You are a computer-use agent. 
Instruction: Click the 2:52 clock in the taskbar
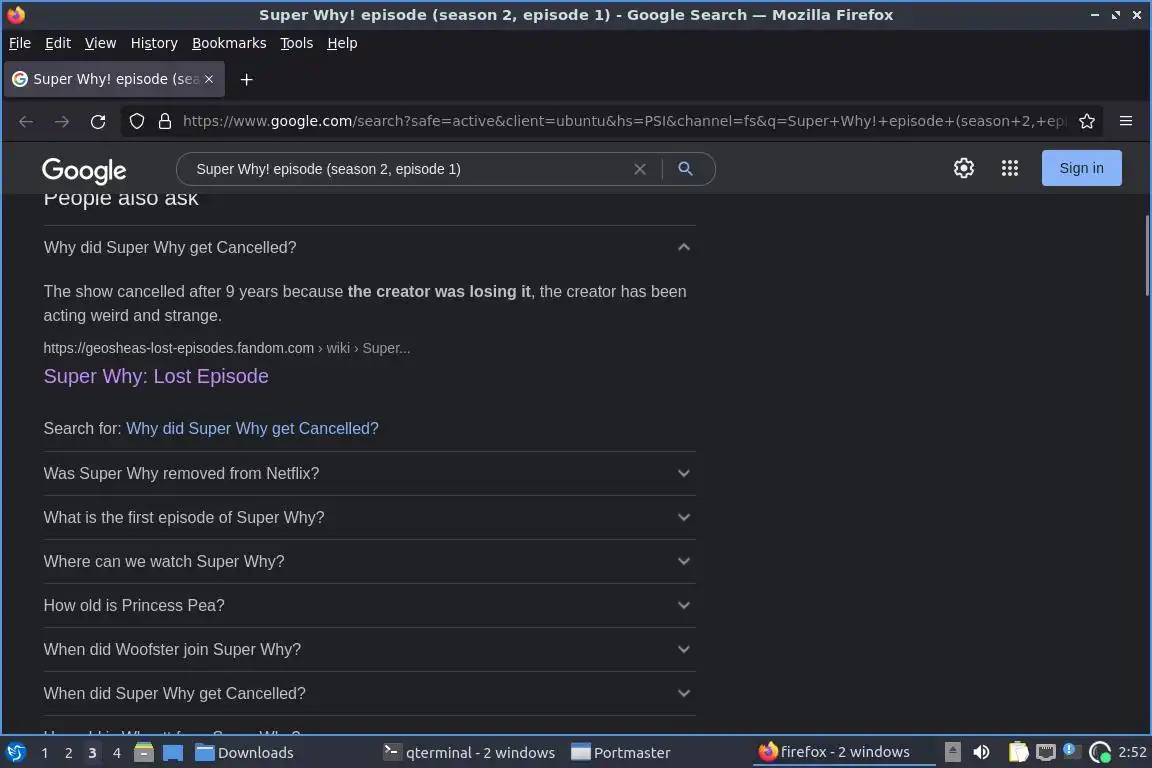(x=1131, y=752)
